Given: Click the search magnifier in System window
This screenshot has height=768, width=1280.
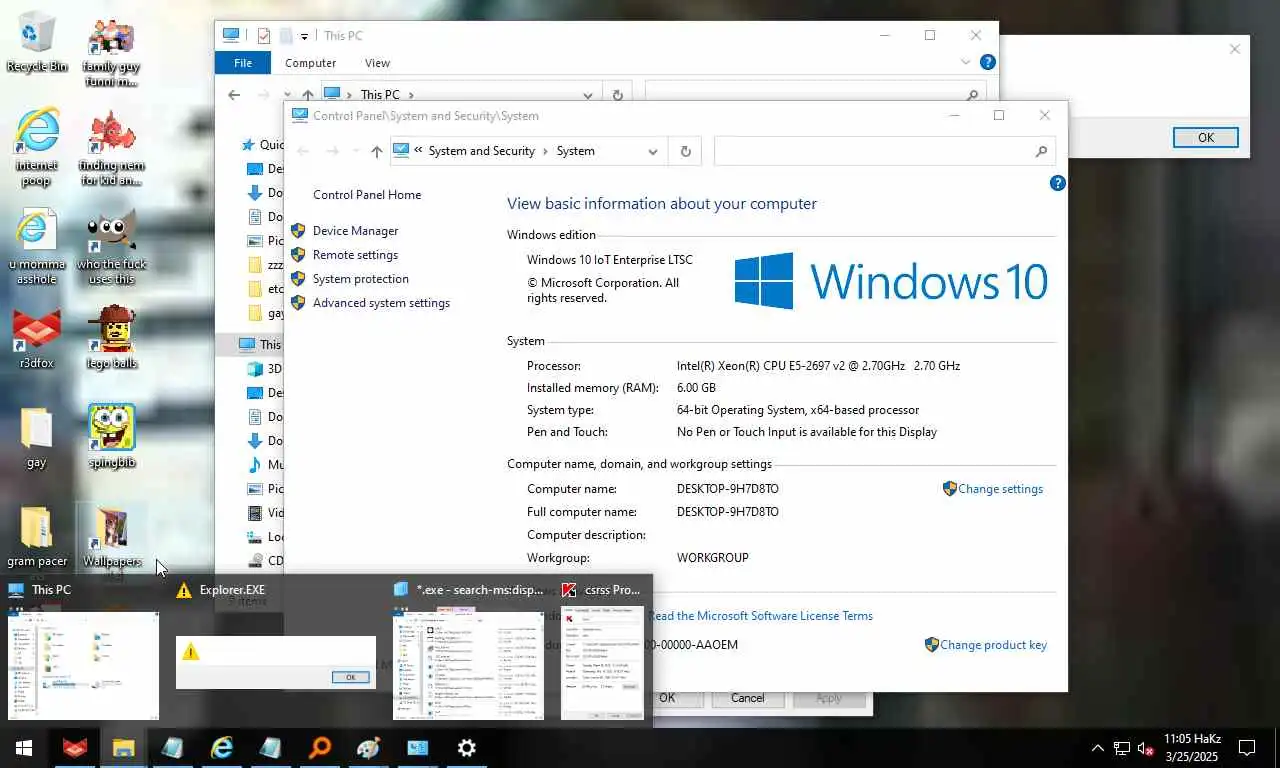Looking at the screenshot, I should 1041,151.
